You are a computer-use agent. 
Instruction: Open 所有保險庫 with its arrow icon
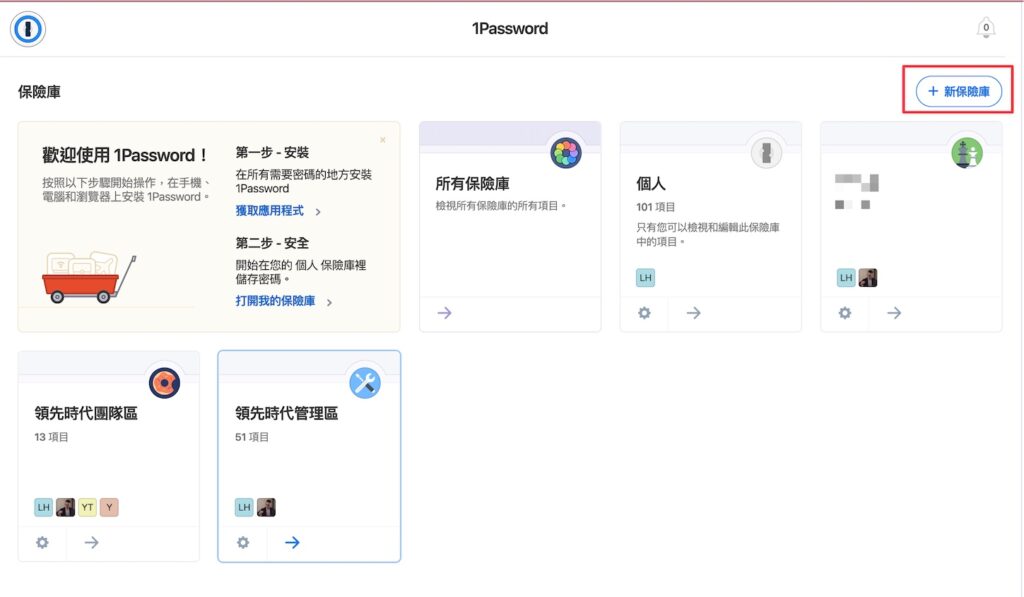445,314
